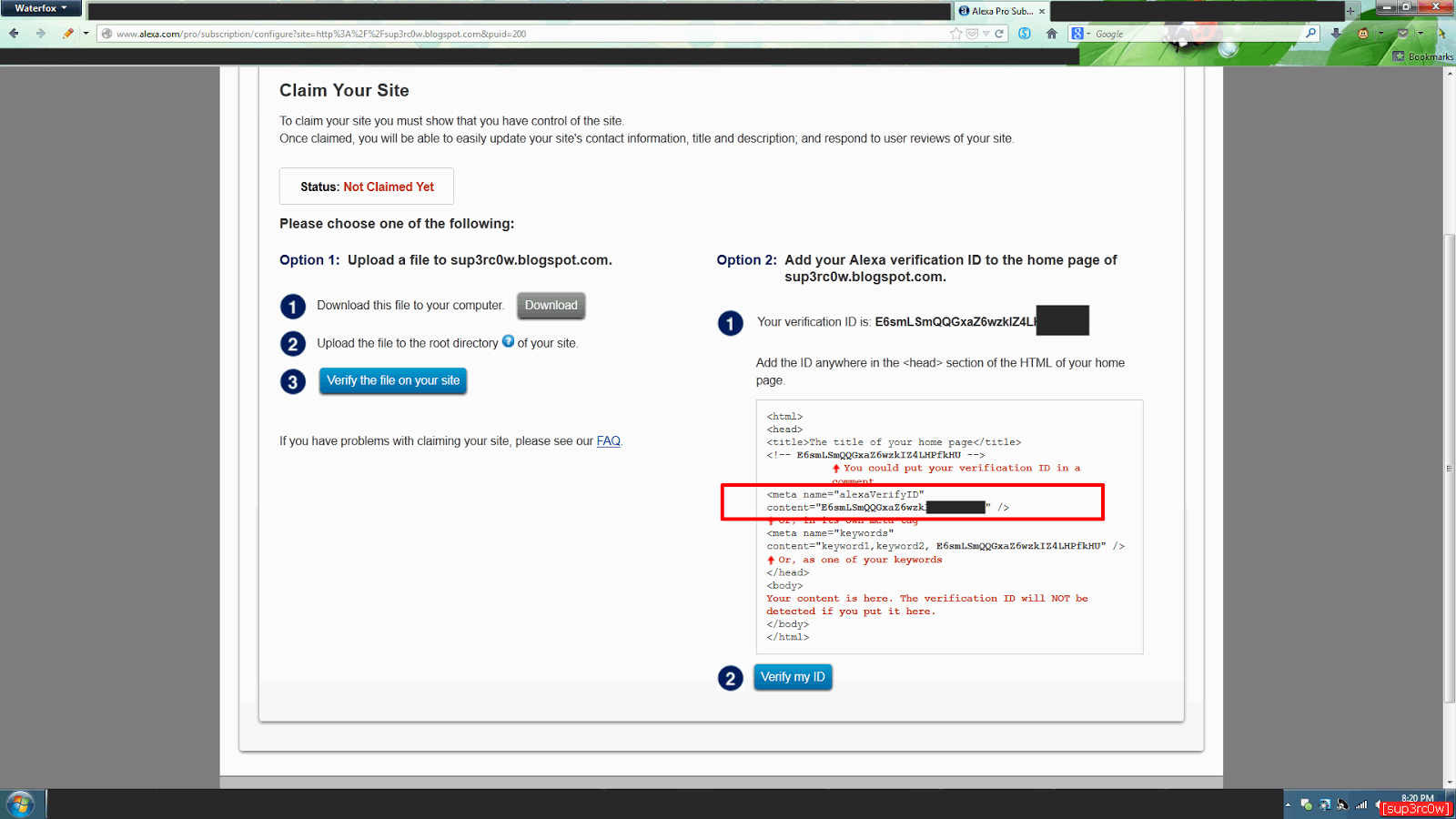The width and height of the screenshot is (1456, 819).
Task: Open dropdown arrow beside the pencil icon
Action: (x=86, y=34)
